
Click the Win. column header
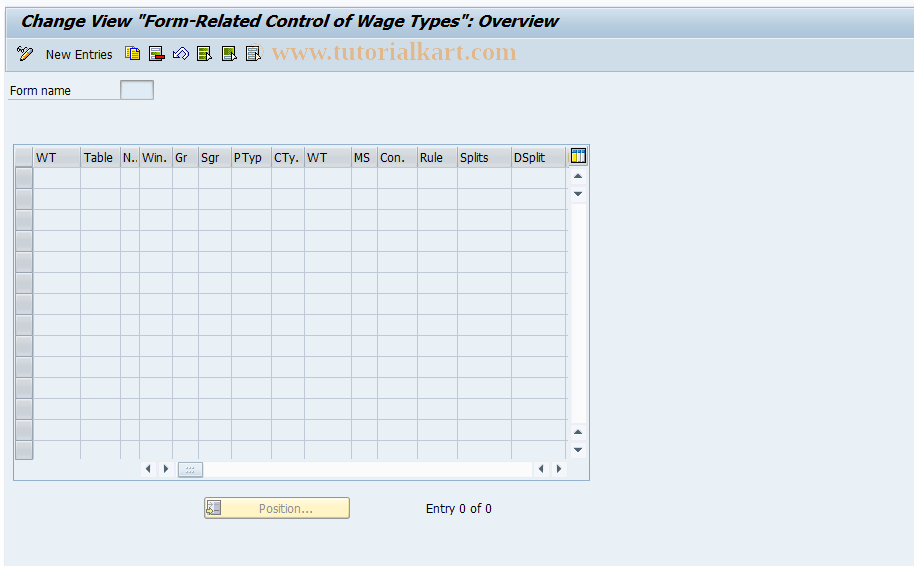pos(156,157)
